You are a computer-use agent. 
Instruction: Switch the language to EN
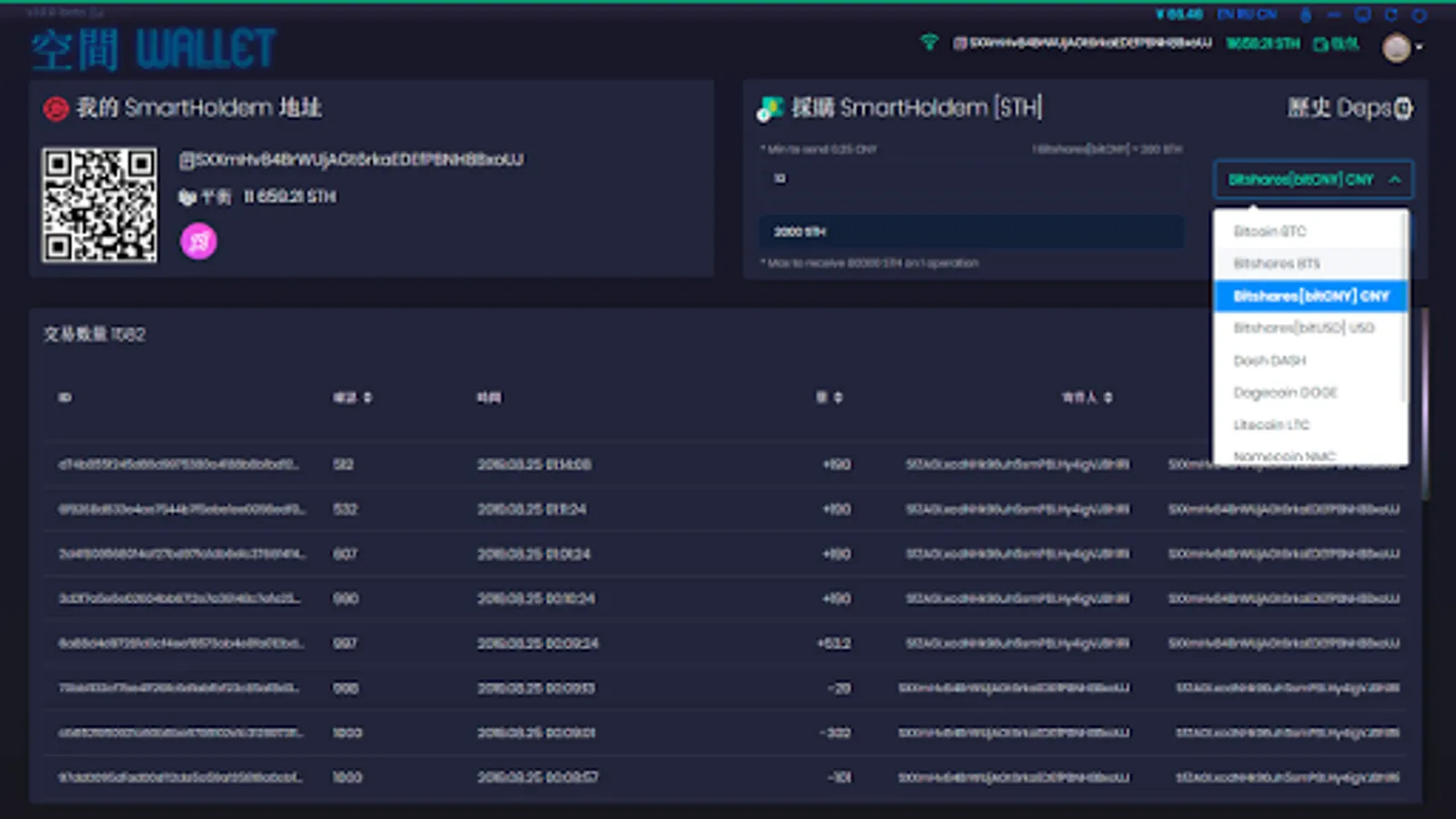tap(1226, 15)
